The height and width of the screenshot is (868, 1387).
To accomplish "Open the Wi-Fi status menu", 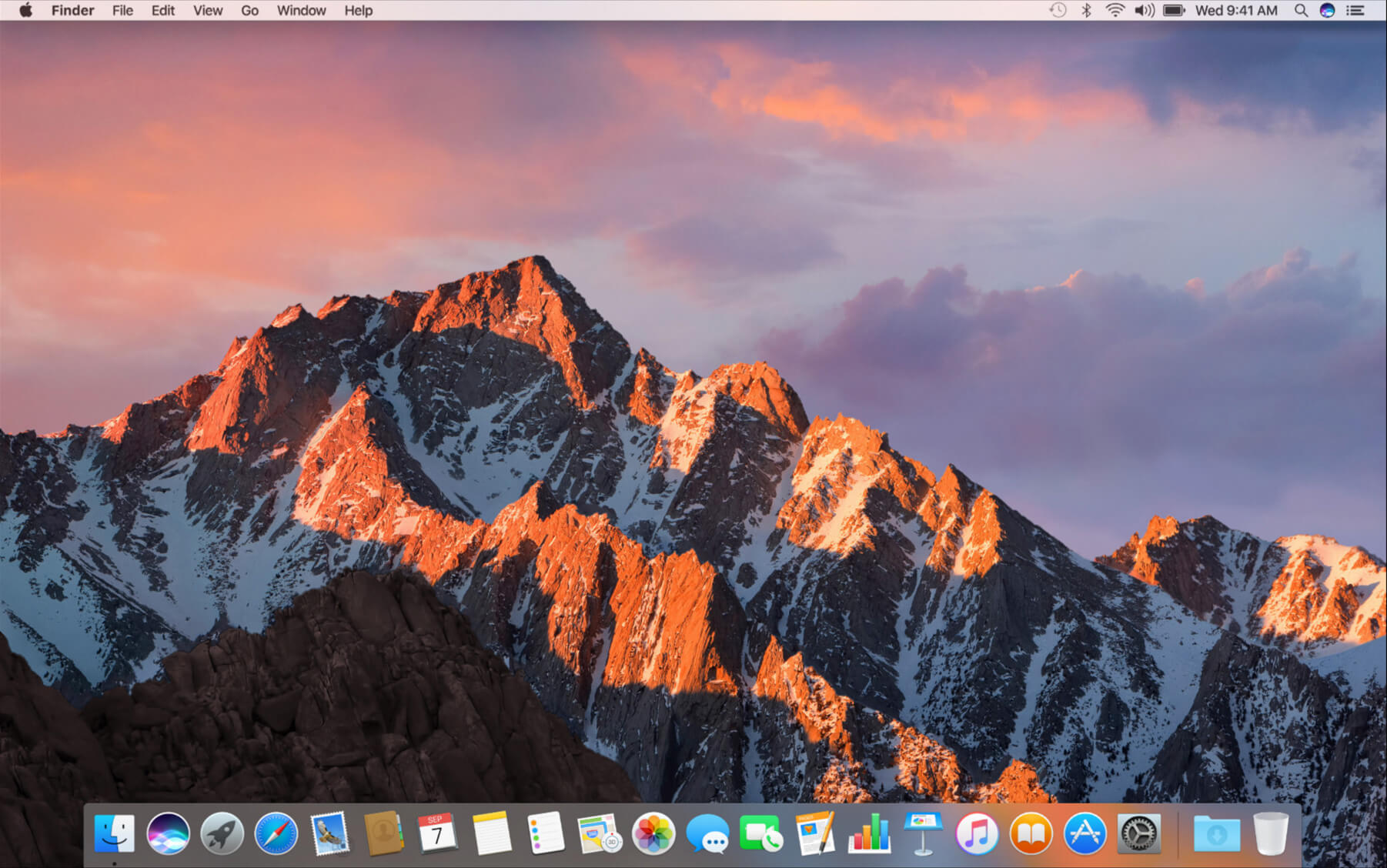I will point(1114,11).
